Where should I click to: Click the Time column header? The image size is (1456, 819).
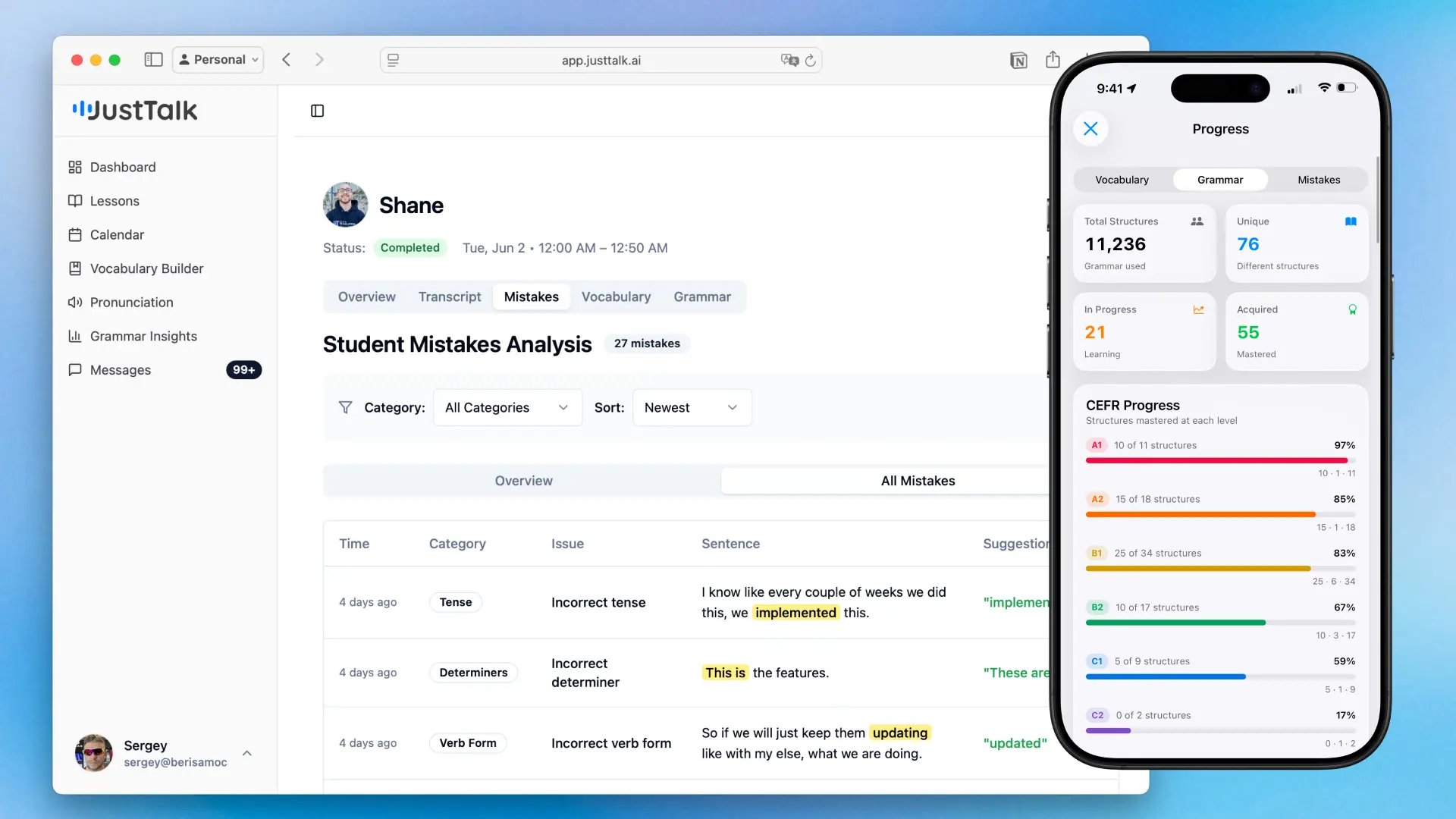(354, 544)
